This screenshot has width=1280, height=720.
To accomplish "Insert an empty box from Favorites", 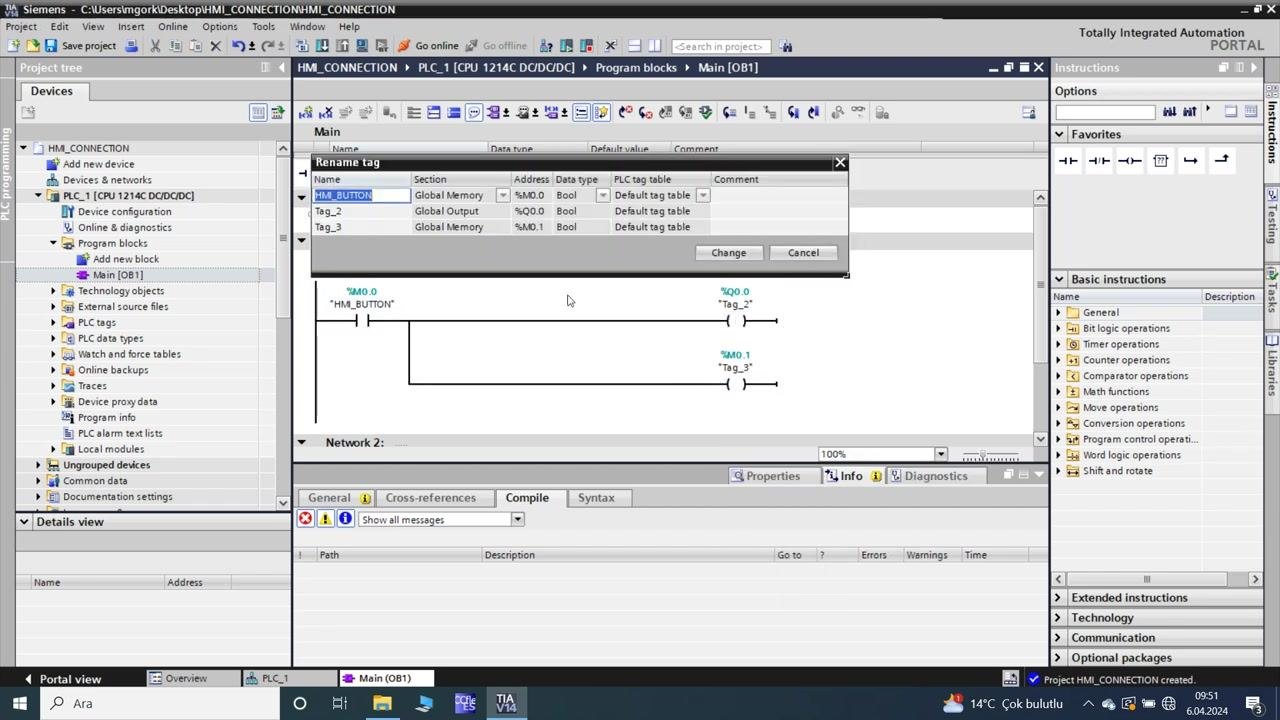I will (1160, 160).
